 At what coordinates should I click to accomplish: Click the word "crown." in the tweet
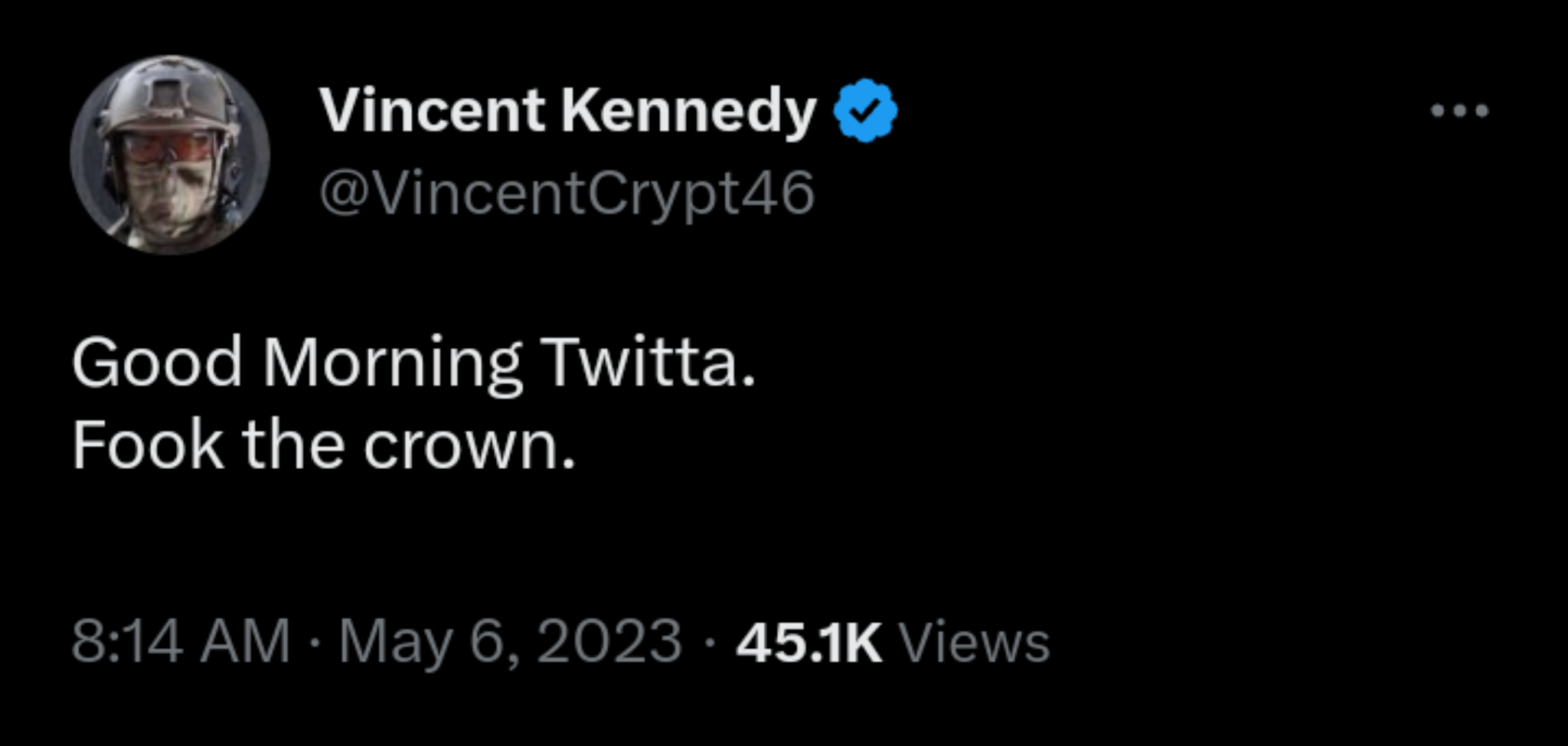(x=469, y=448)
